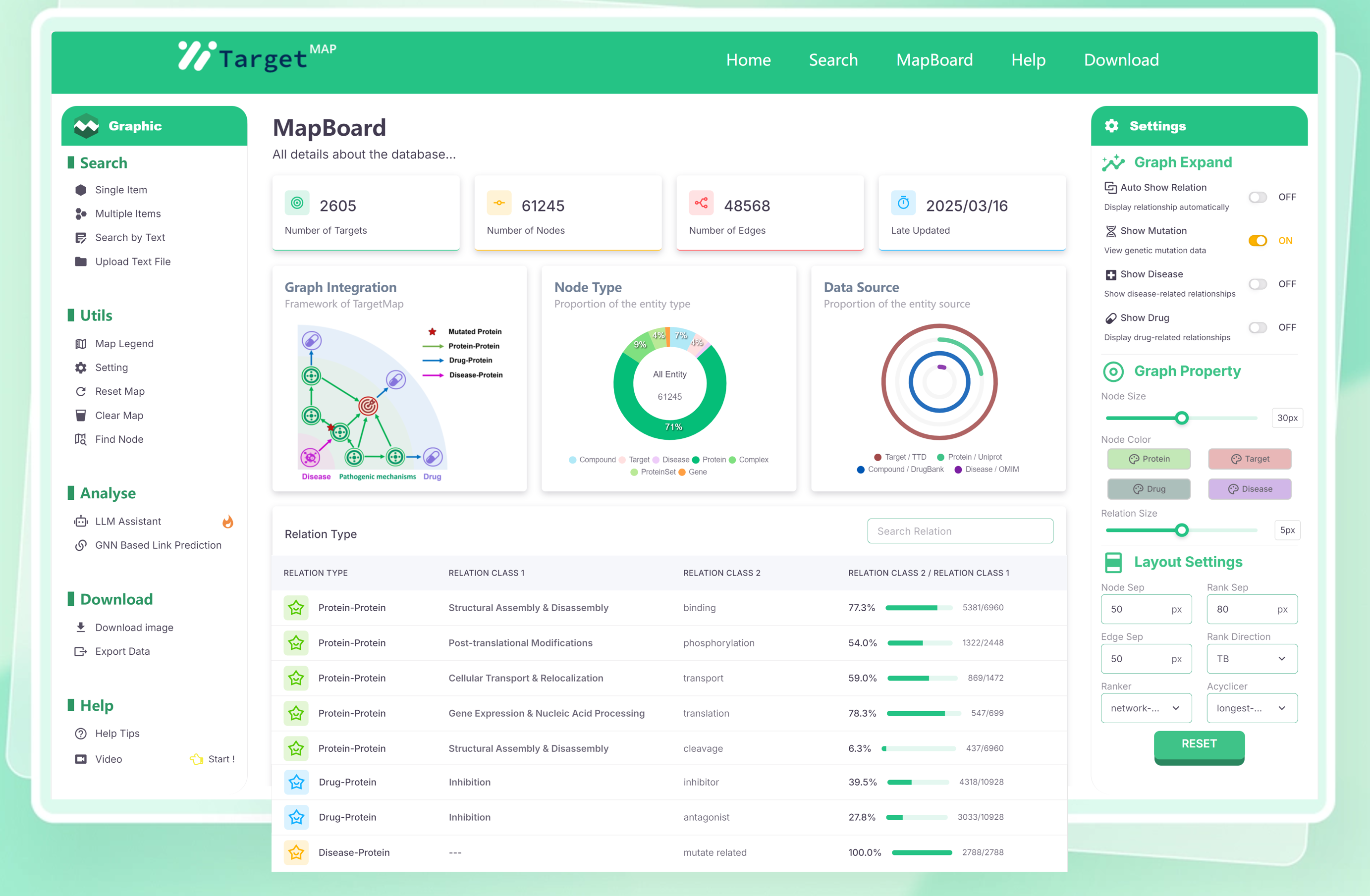
Task: Click the LLM Assistant robot icon
Action: [x=81, y=522]
